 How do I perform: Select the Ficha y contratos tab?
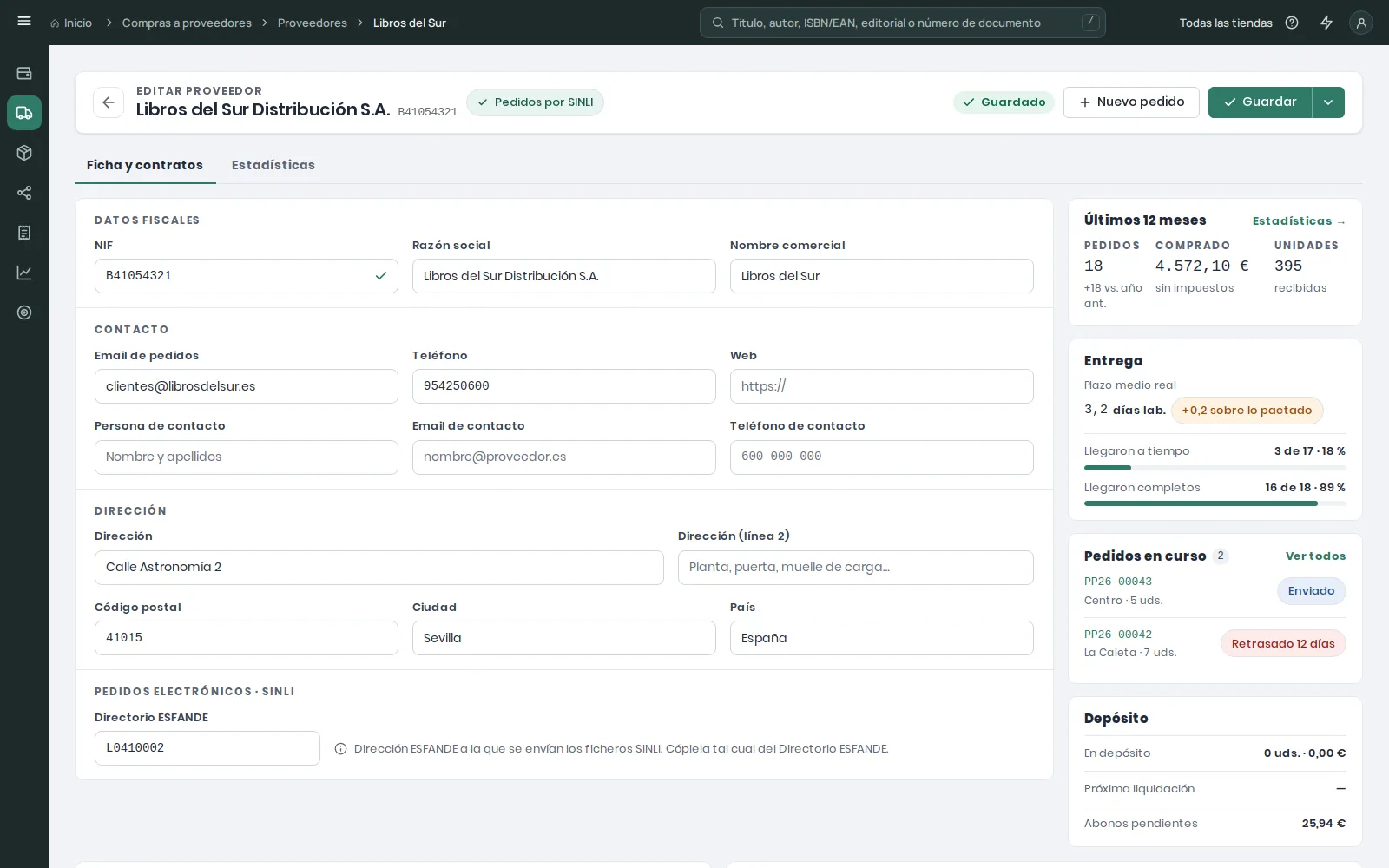coord(145,165)
